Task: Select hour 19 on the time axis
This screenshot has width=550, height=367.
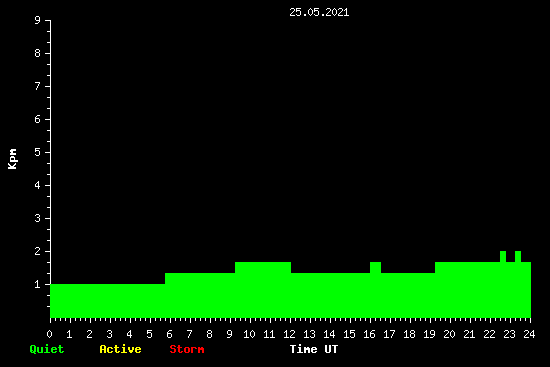Action: (x=429, y=334)
